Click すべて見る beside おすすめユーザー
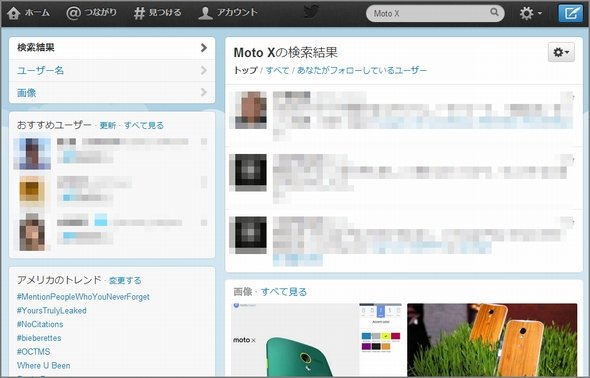The image size is (590, 378). tap(144, 125)
